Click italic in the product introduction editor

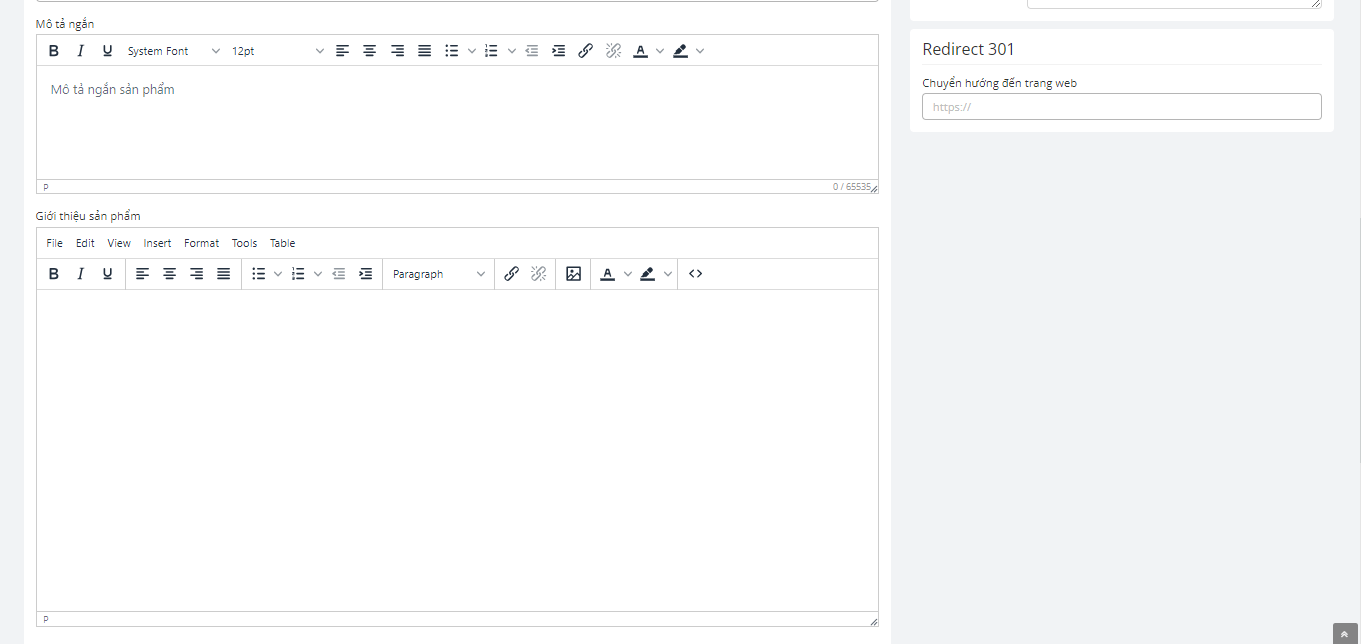pos(81,274)
